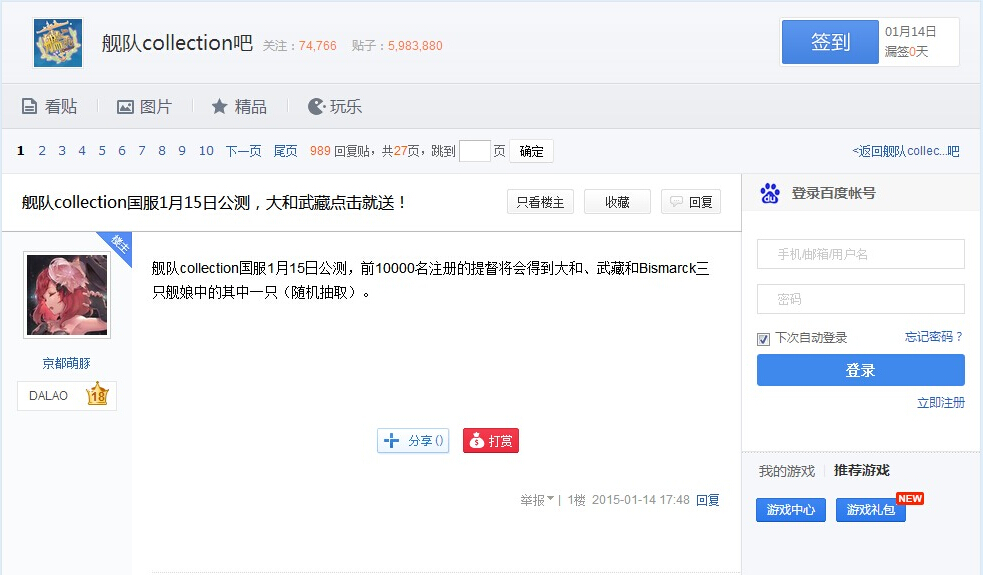
Task: Open 游戏礼包 game gift pack button
Action: (x=870, y=510)
